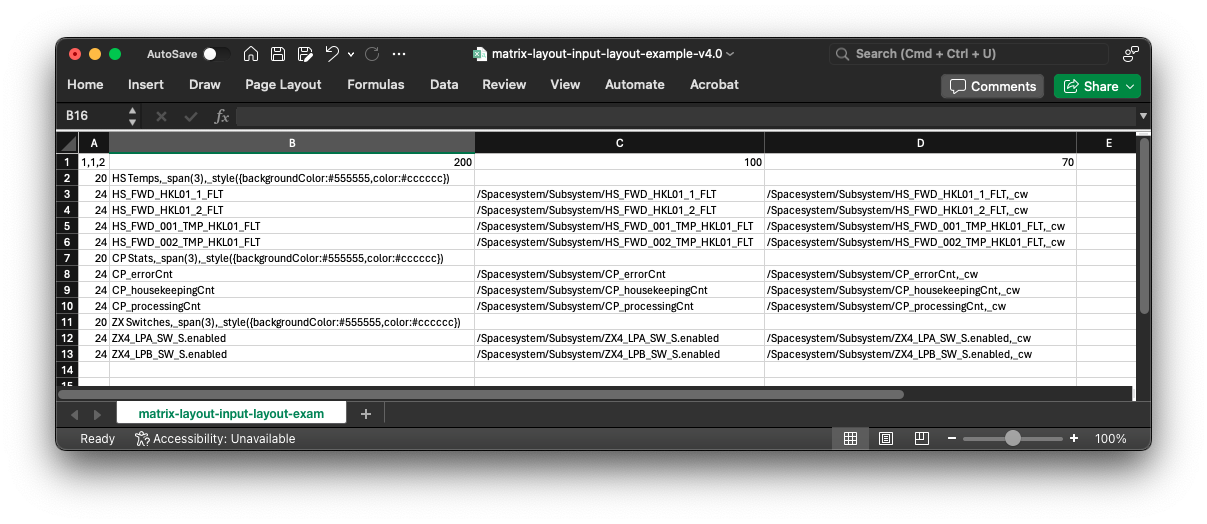
Task: Click the Cancel X icon in formula bar
Action: pos(161,117)
